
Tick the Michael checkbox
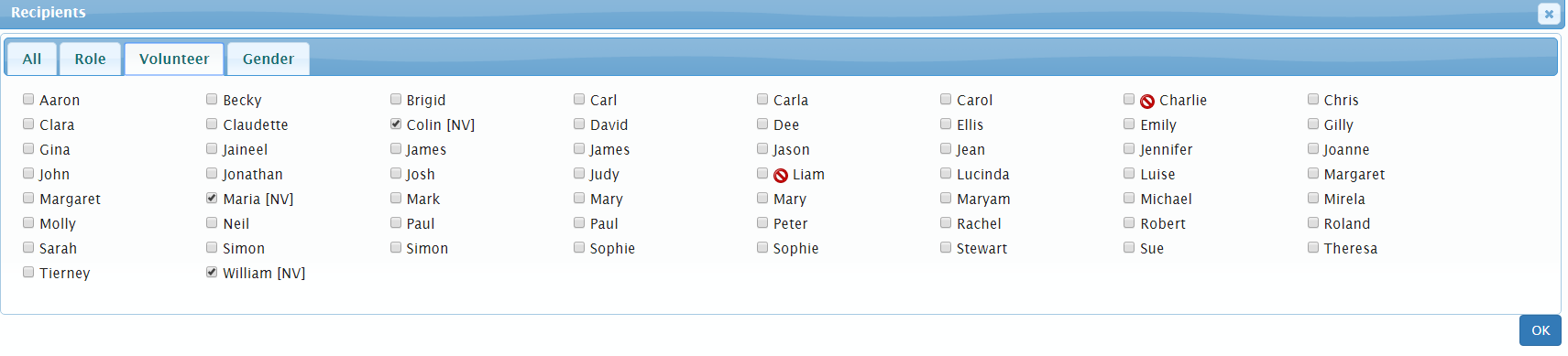click(1129, 198)
